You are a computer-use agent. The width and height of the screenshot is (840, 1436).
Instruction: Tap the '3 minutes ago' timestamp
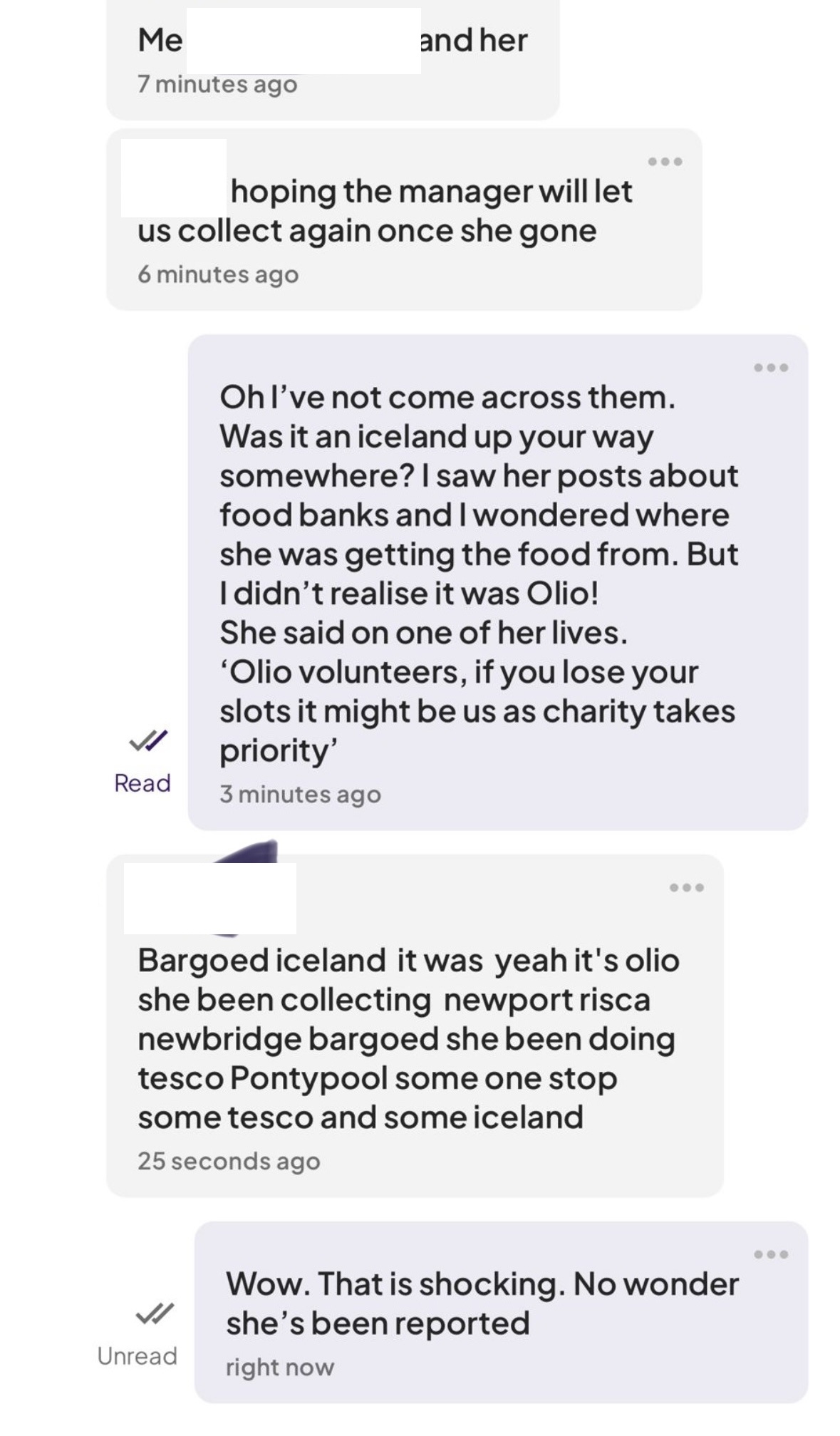point(300,795)
